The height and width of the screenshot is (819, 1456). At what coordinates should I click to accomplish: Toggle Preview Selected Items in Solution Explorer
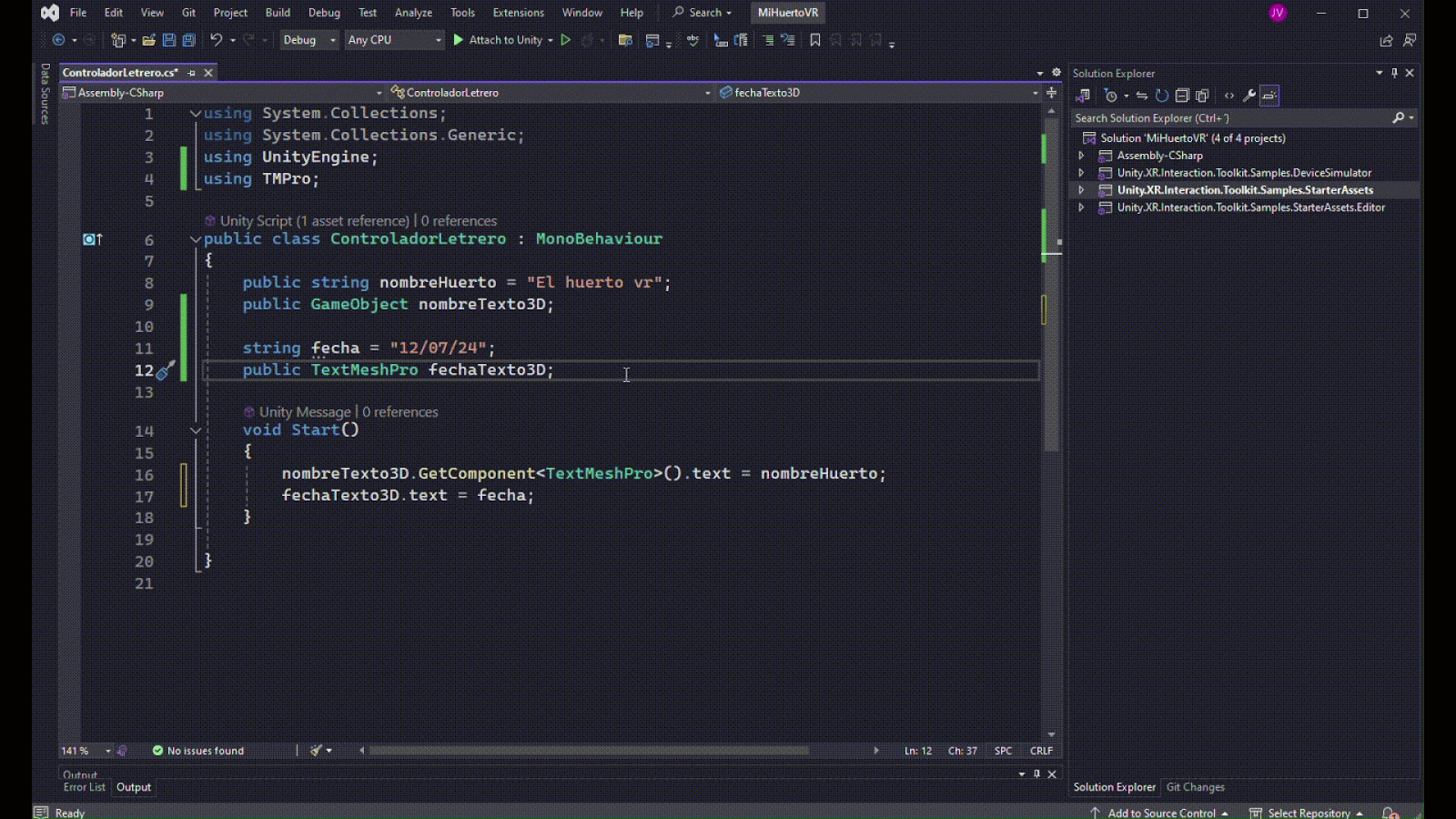(x=1269, y=96)
